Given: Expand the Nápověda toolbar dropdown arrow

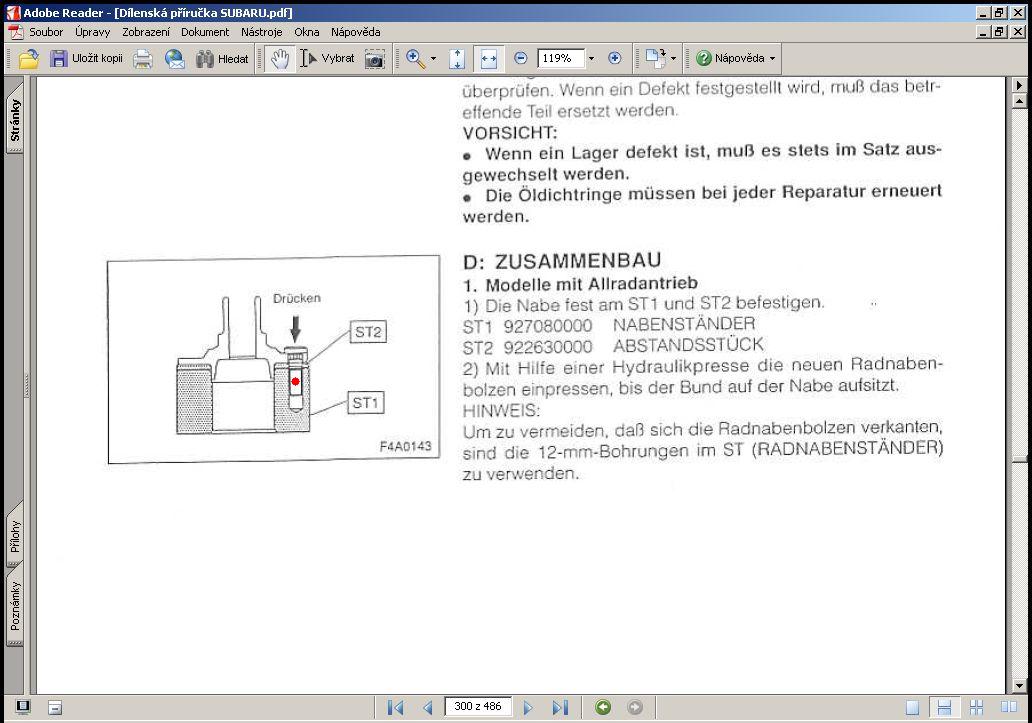Looking at the screenshot, I should (773, 59).
